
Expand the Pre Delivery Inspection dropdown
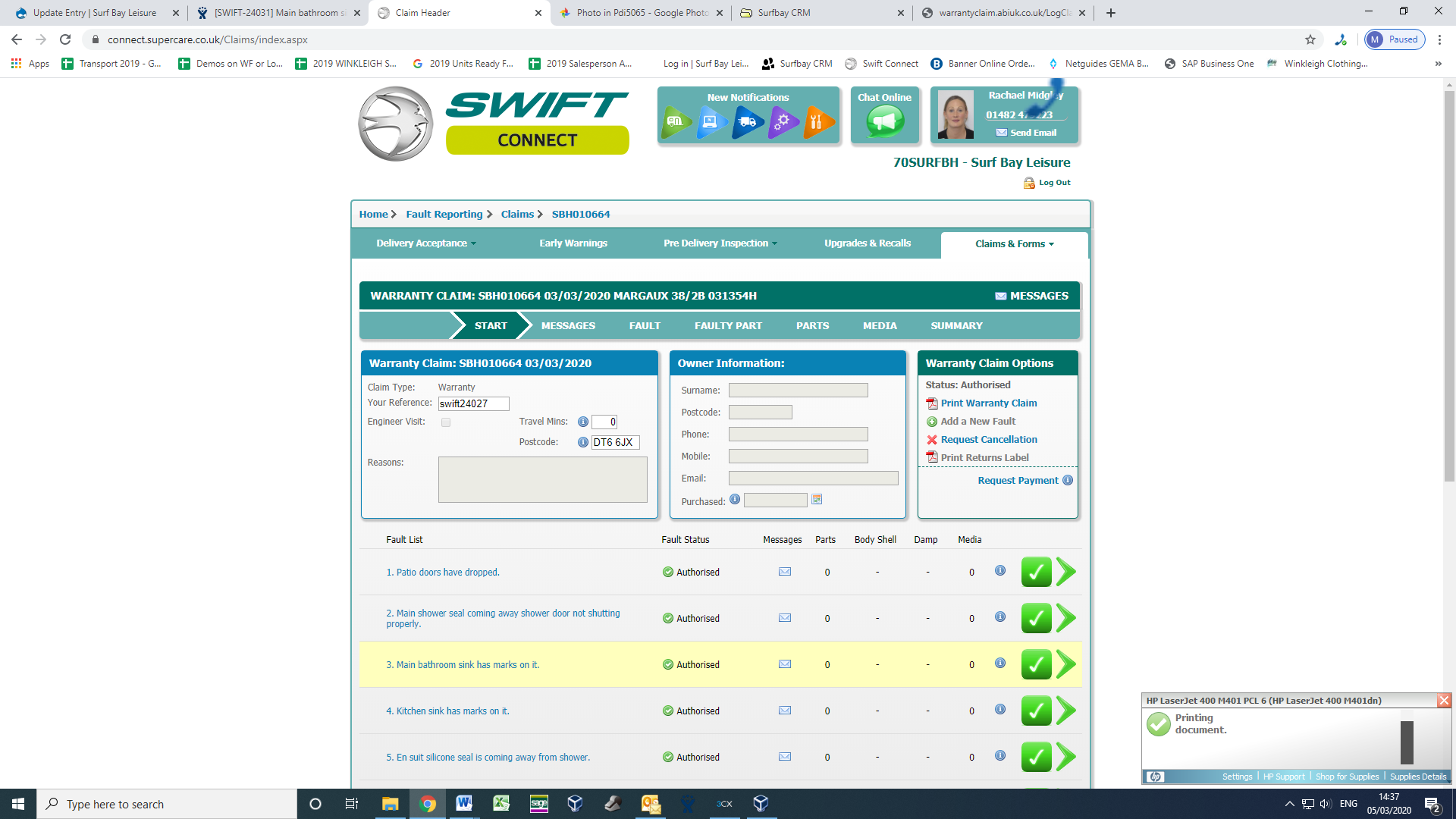(720, 243)
